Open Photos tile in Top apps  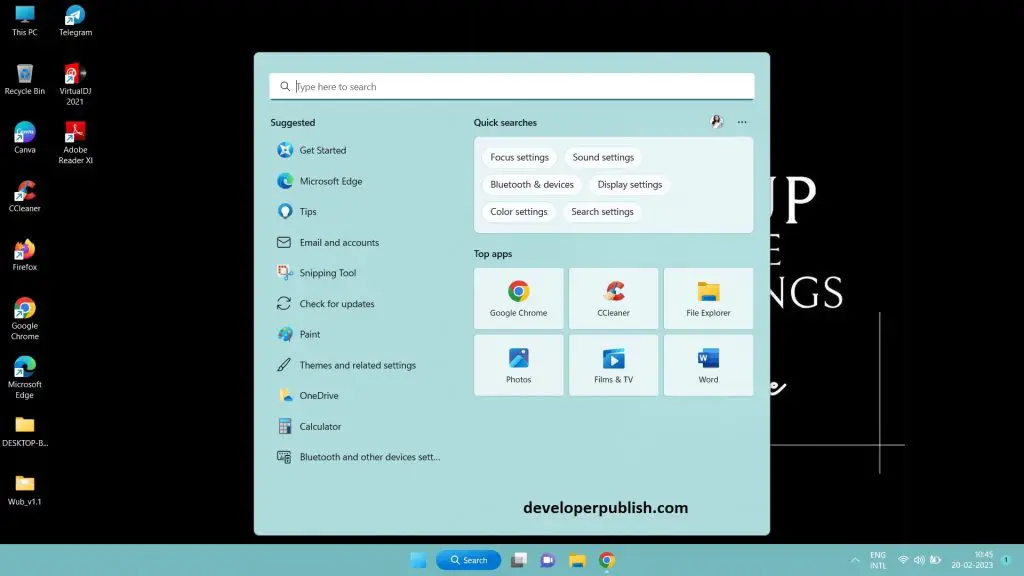[519, 365]
